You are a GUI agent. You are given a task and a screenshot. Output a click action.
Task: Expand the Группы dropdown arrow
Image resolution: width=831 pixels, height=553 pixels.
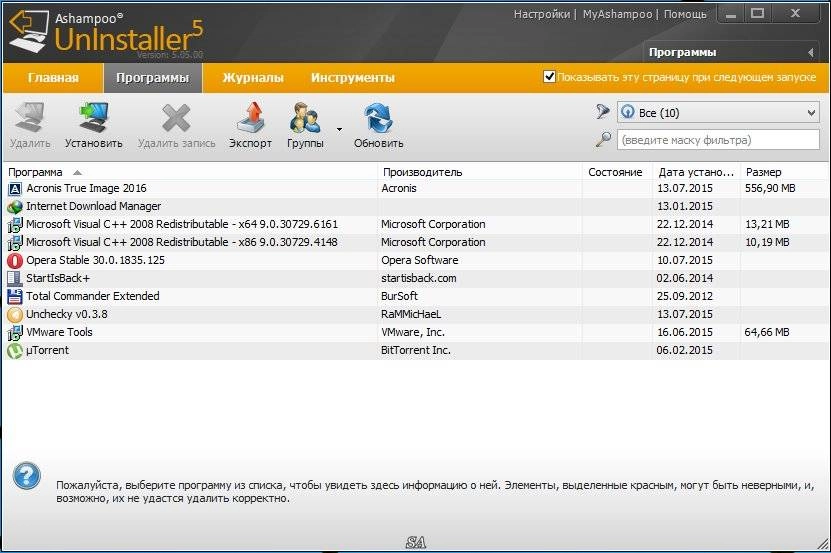[x=339, y=129]
